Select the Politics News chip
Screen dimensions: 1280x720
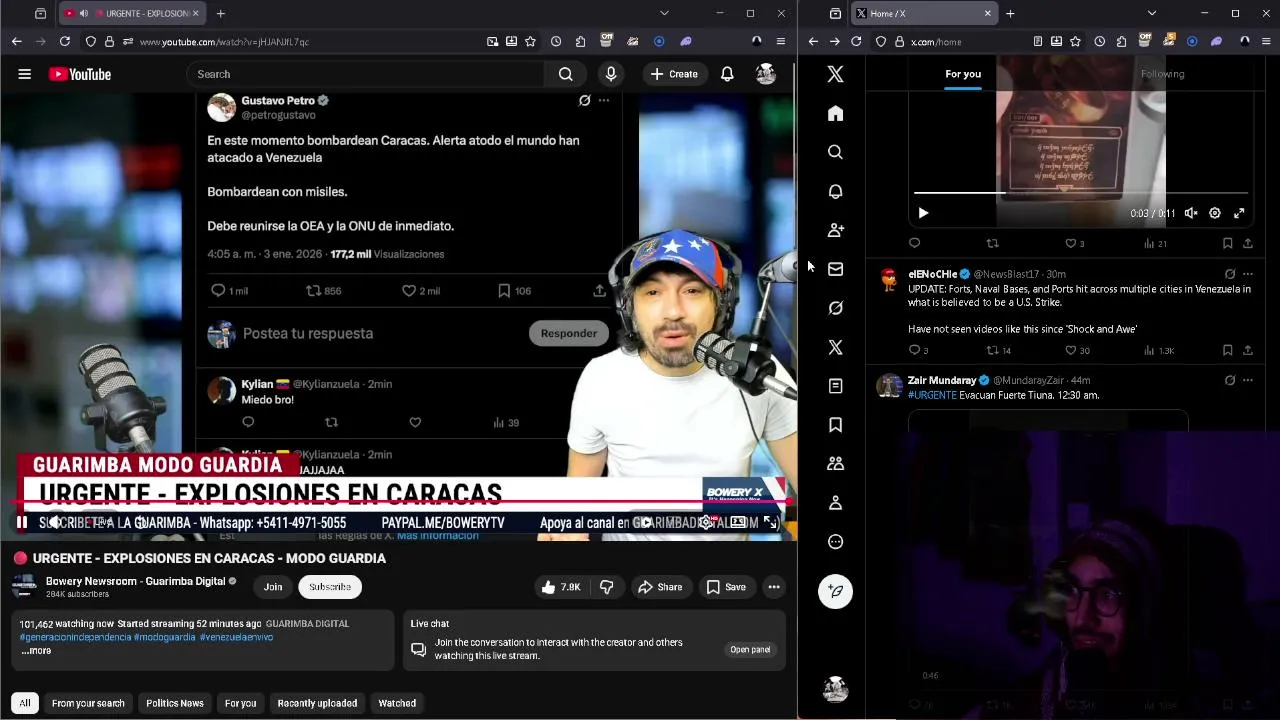click(175, 703)
